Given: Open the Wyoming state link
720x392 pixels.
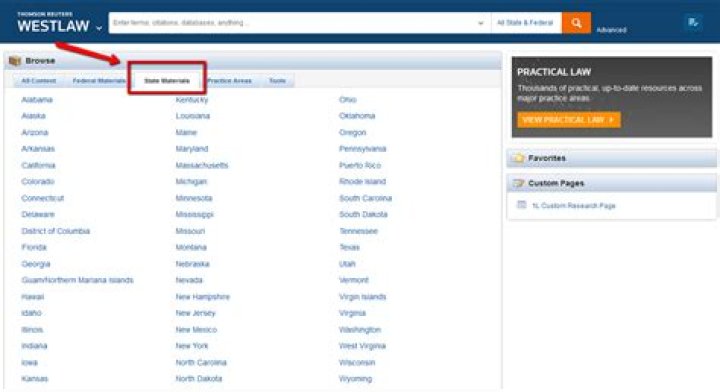Looking at the screenshot, I should coord(355,379).
